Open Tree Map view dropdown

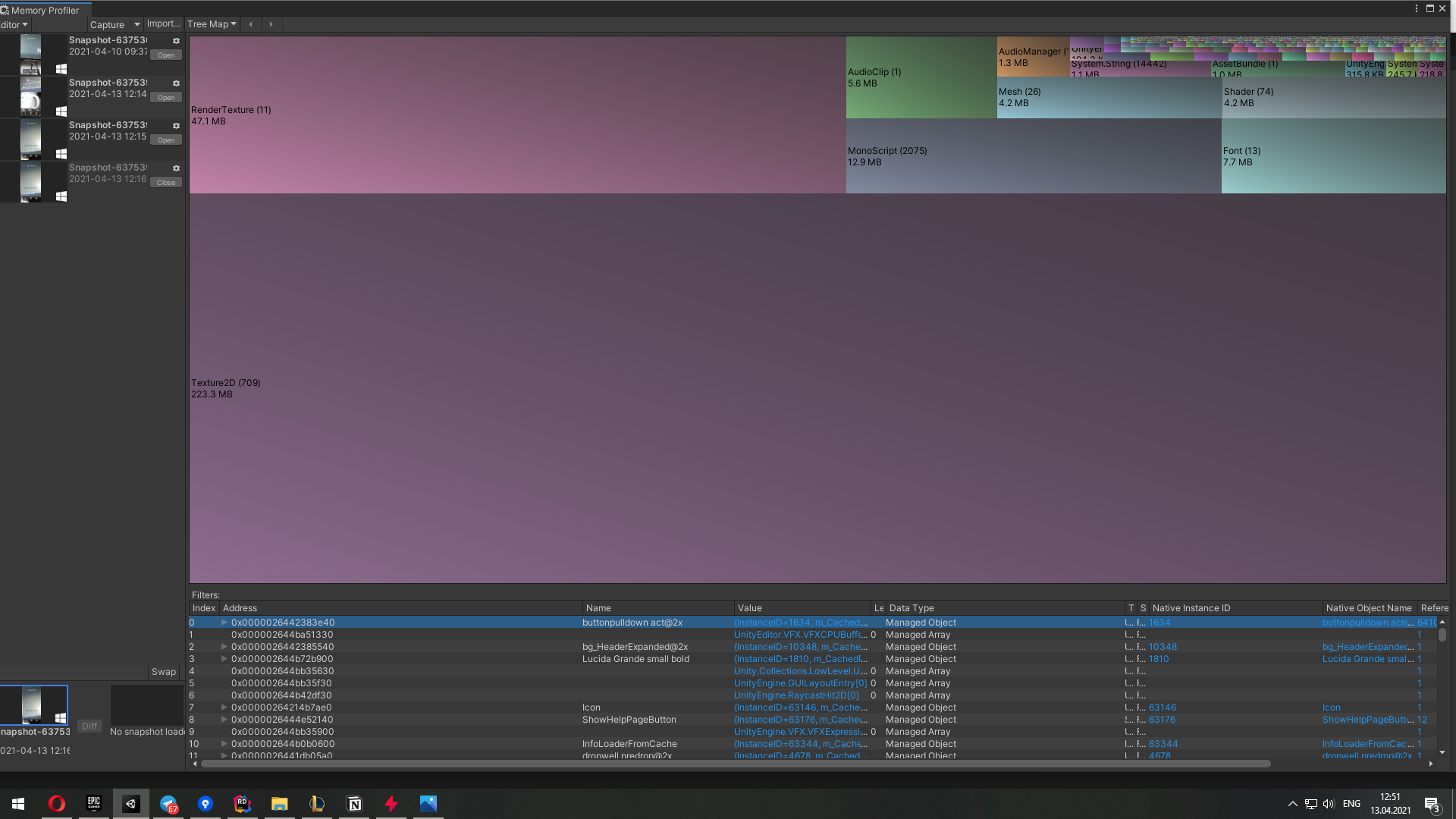tap(212, 24)
